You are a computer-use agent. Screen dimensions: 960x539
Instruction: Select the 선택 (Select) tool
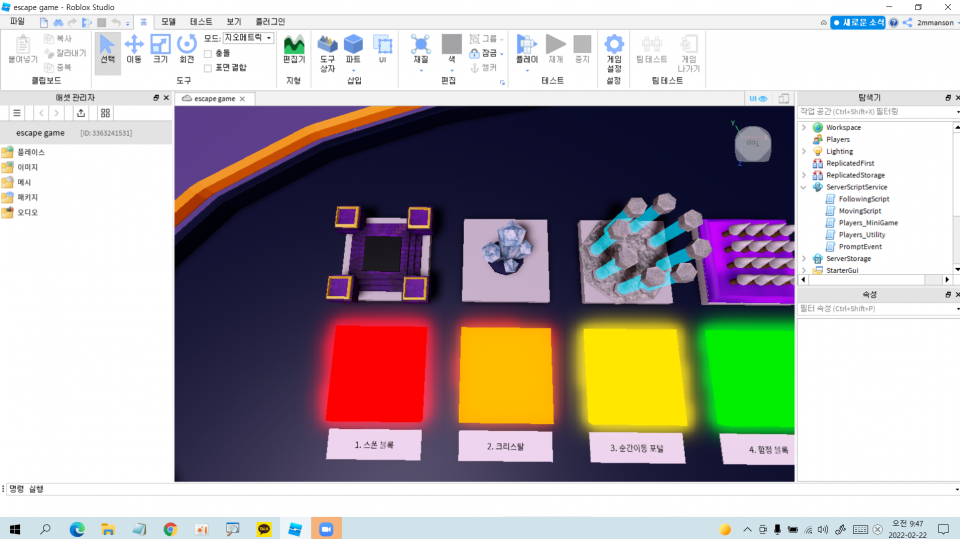click(107, 49)
